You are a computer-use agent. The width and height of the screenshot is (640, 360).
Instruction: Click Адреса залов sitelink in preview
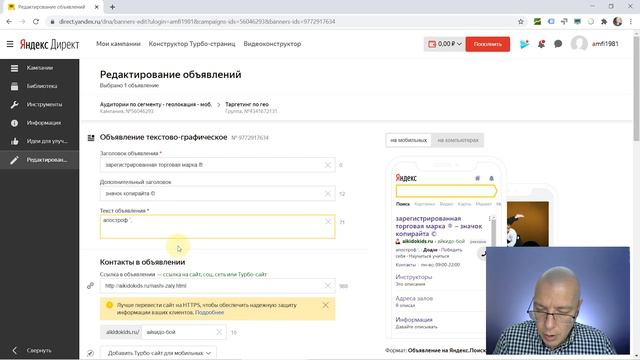pyautogui.click(x=414, y=298)
